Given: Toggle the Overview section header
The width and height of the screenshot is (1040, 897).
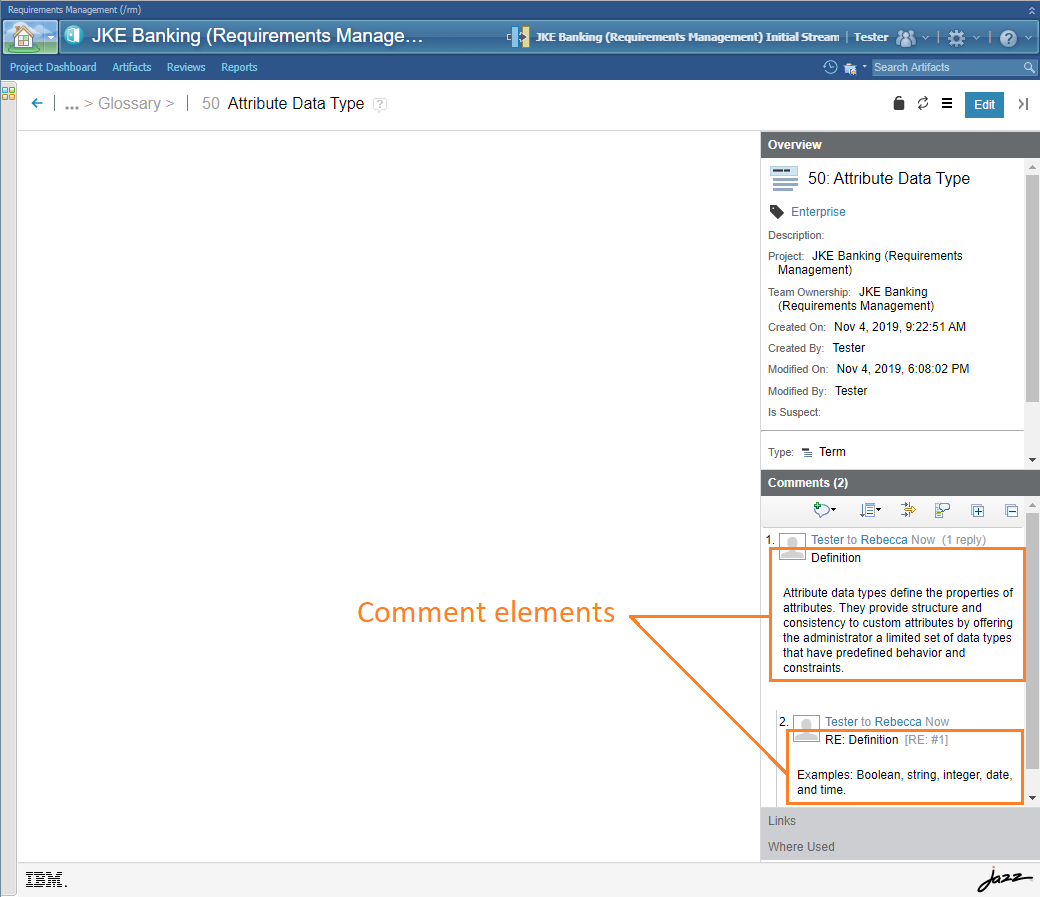Looking at the screenshot, I should pos(899,145).
